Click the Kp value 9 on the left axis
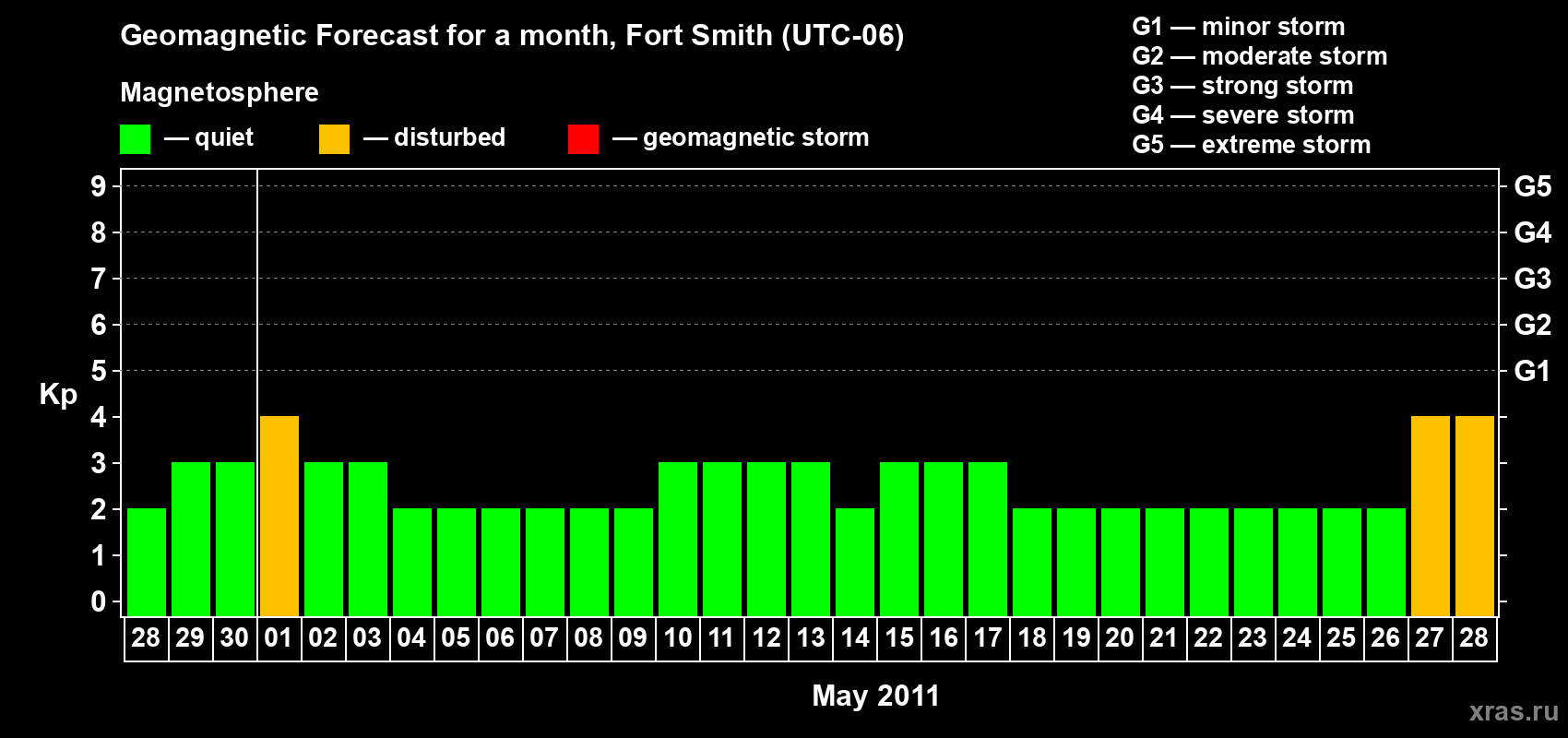 (x=99, y=186)
